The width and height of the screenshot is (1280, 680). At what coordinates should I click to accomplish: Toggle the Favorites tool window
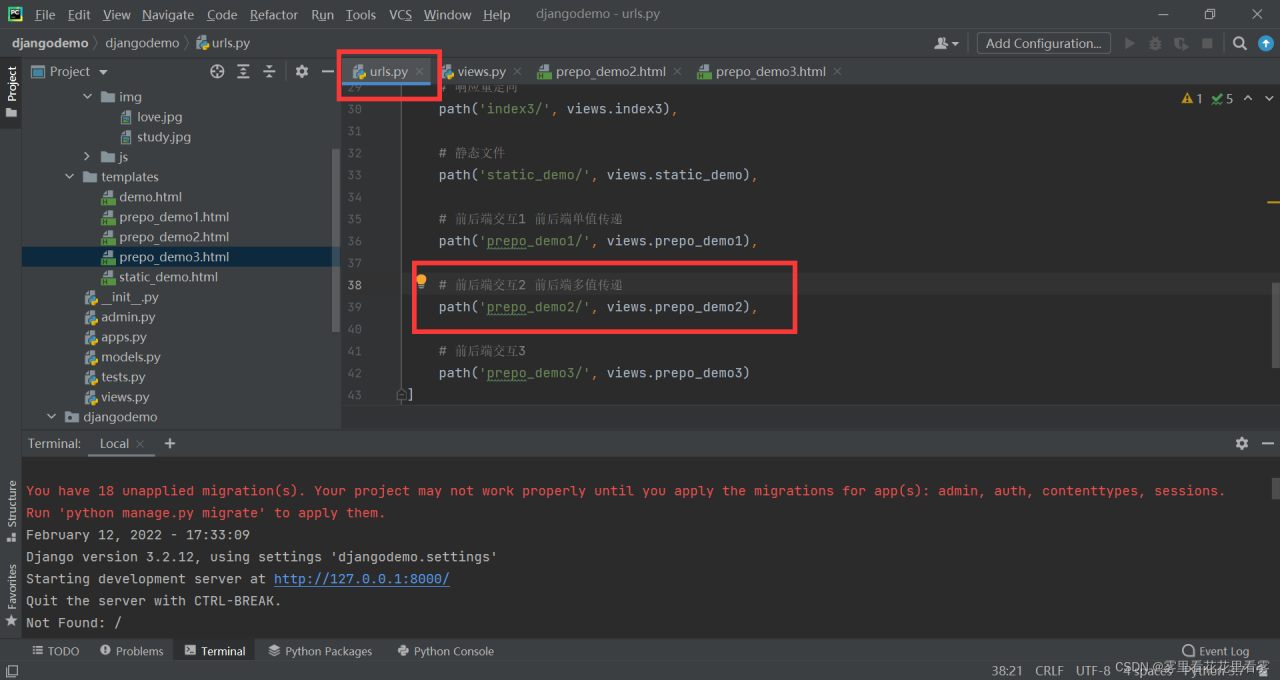(x=12, y=594)
